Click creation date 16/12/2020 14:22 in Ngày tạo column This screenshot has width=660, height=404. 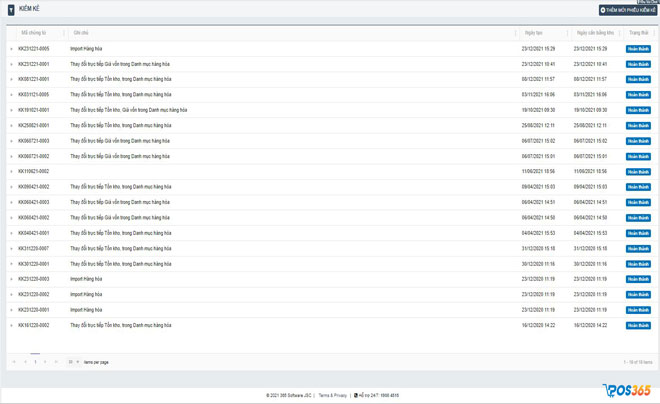(x=538, y=325)
